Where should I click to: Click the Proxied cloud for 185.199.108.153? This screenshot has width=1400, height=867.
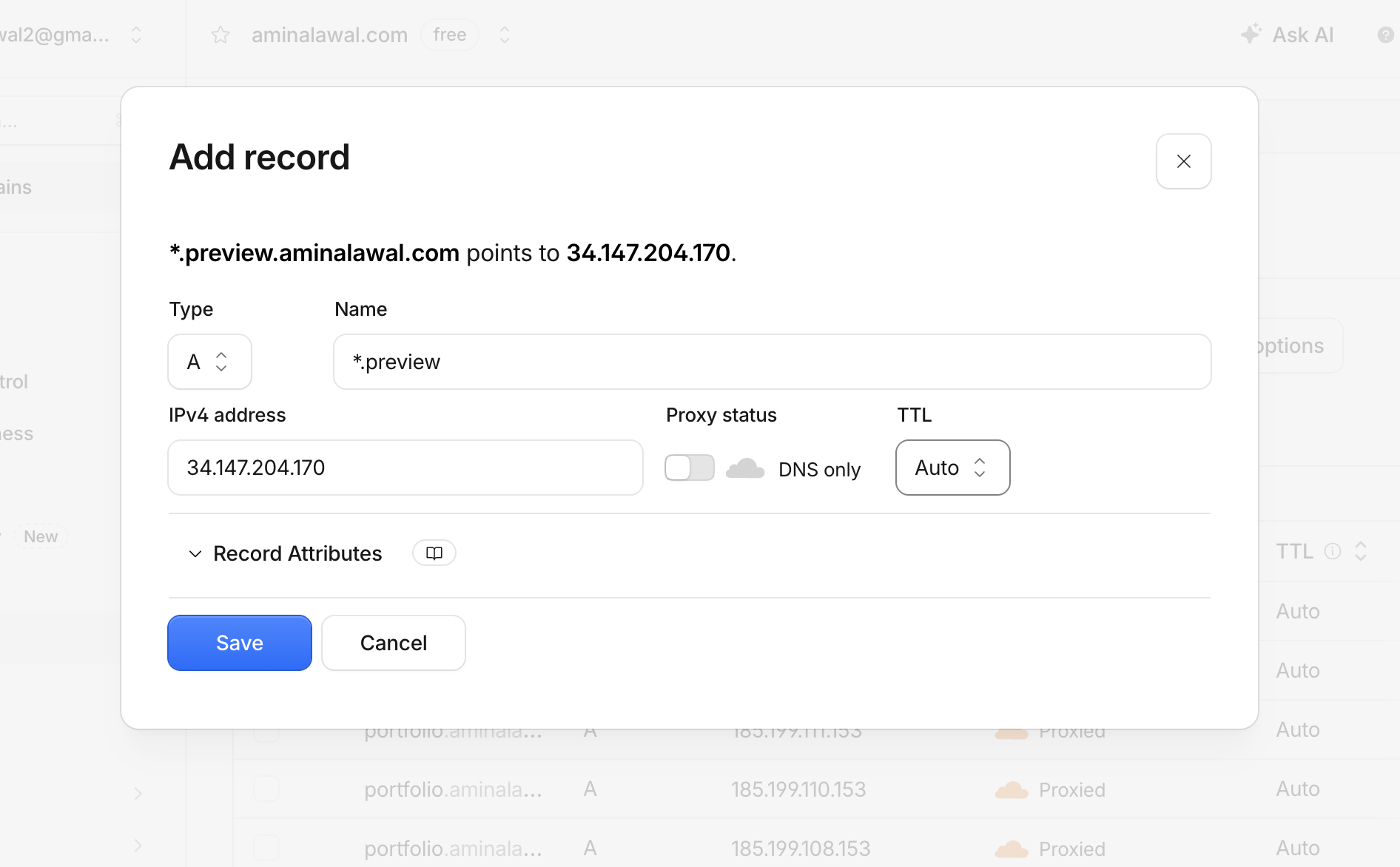coord(1012,849)
